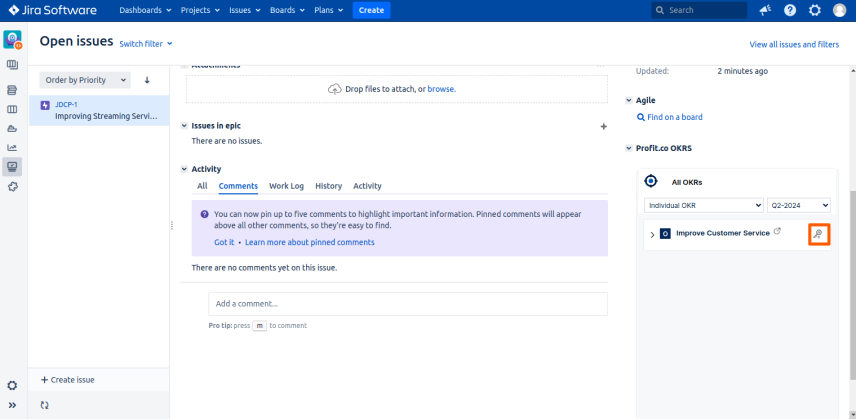Collapse the Activity section
The width and height of the screenshot is (856, 420).
(184, 169)
